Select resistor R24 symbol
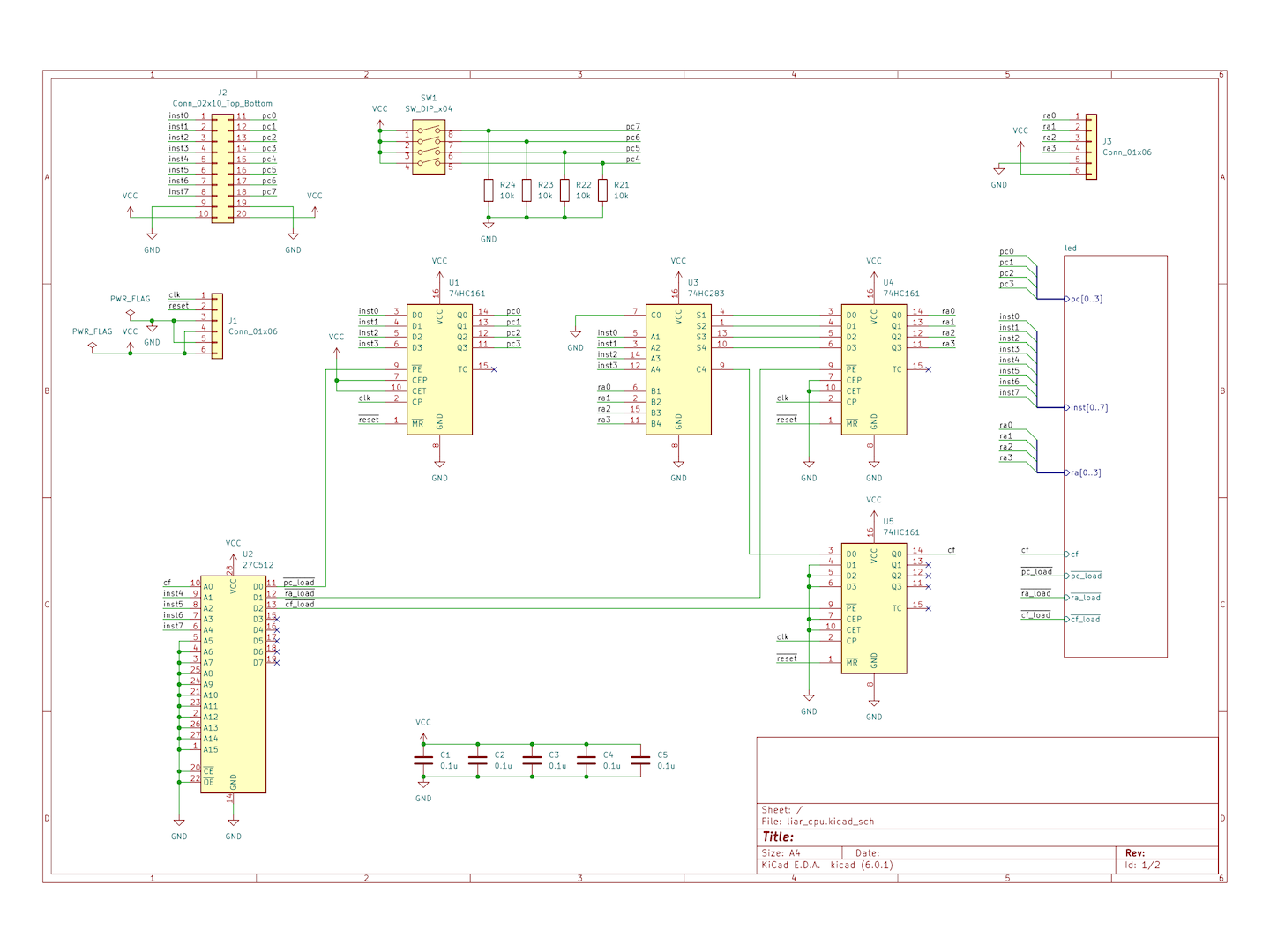1270x952 pixels. (489, 190)
